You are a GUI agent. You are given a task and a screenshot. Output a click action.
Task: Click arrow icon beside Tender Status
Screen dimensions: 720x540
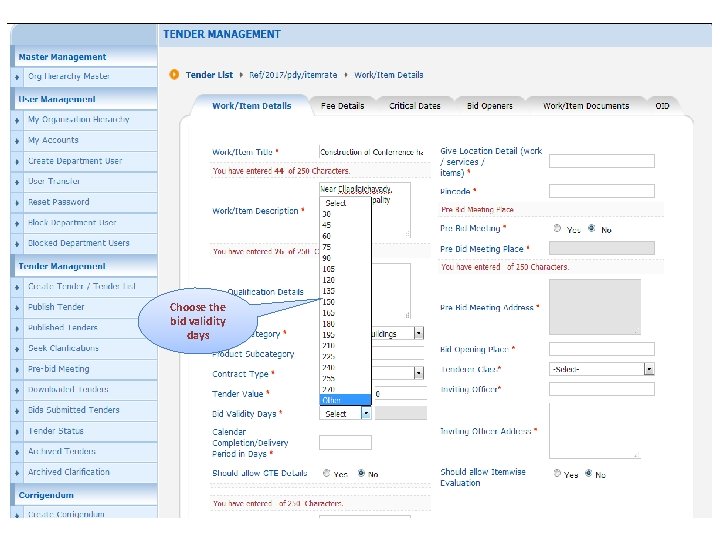[x=17, y=432]
